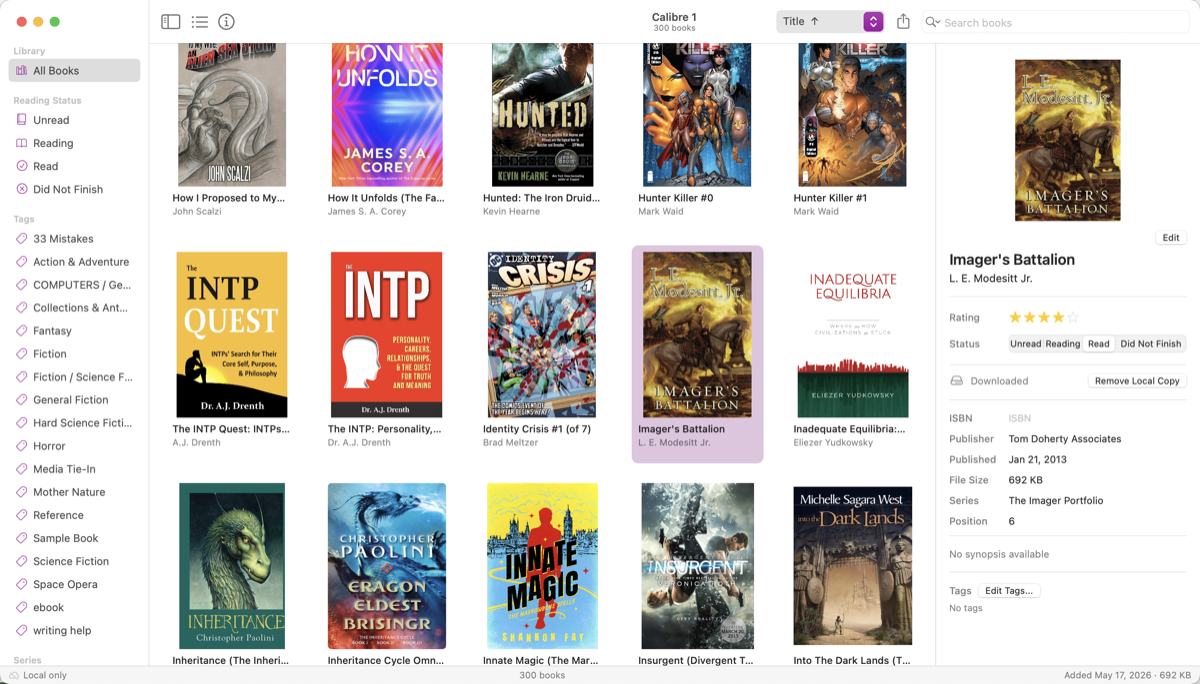
Task: Click the 33 Mistakes tag icon
Action: pos(22,239)
